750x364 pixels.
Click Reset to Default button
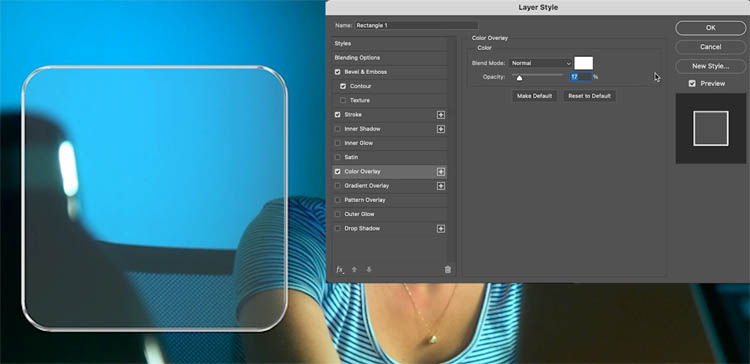tap(589, 96)
